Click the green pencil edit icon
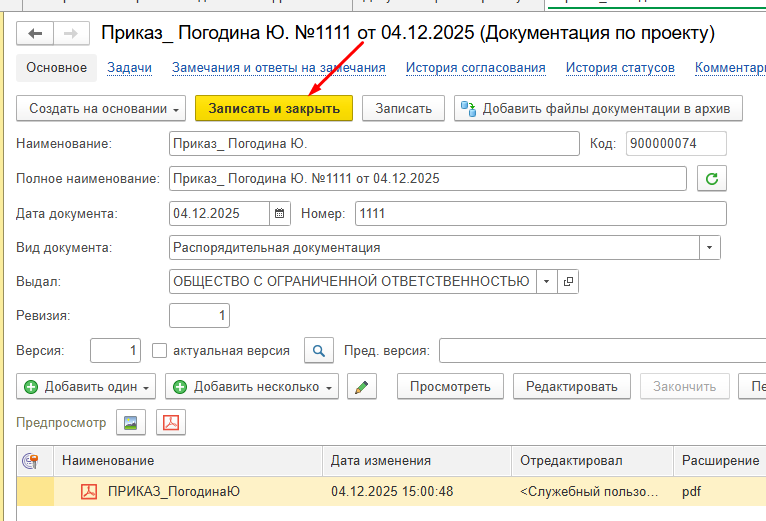This screenshot has height=521, width=766. 361,387
